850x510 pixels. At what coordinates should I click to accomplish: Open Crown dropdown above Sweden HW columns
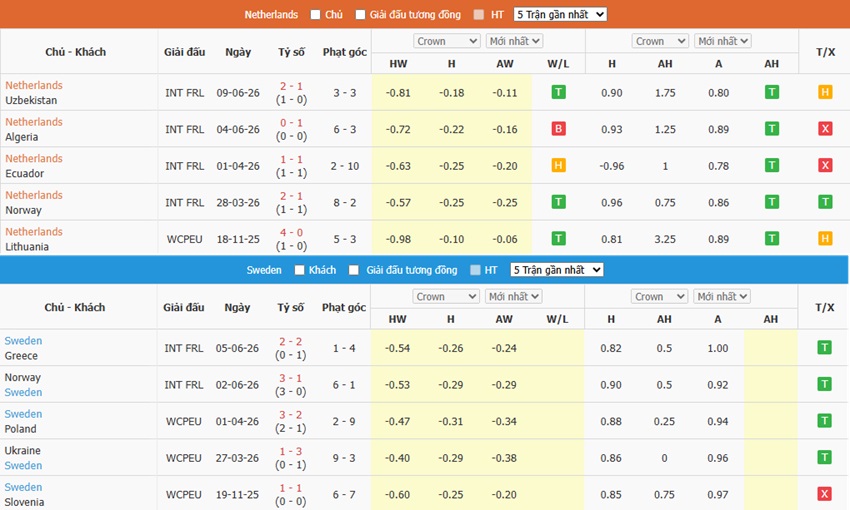446,296
